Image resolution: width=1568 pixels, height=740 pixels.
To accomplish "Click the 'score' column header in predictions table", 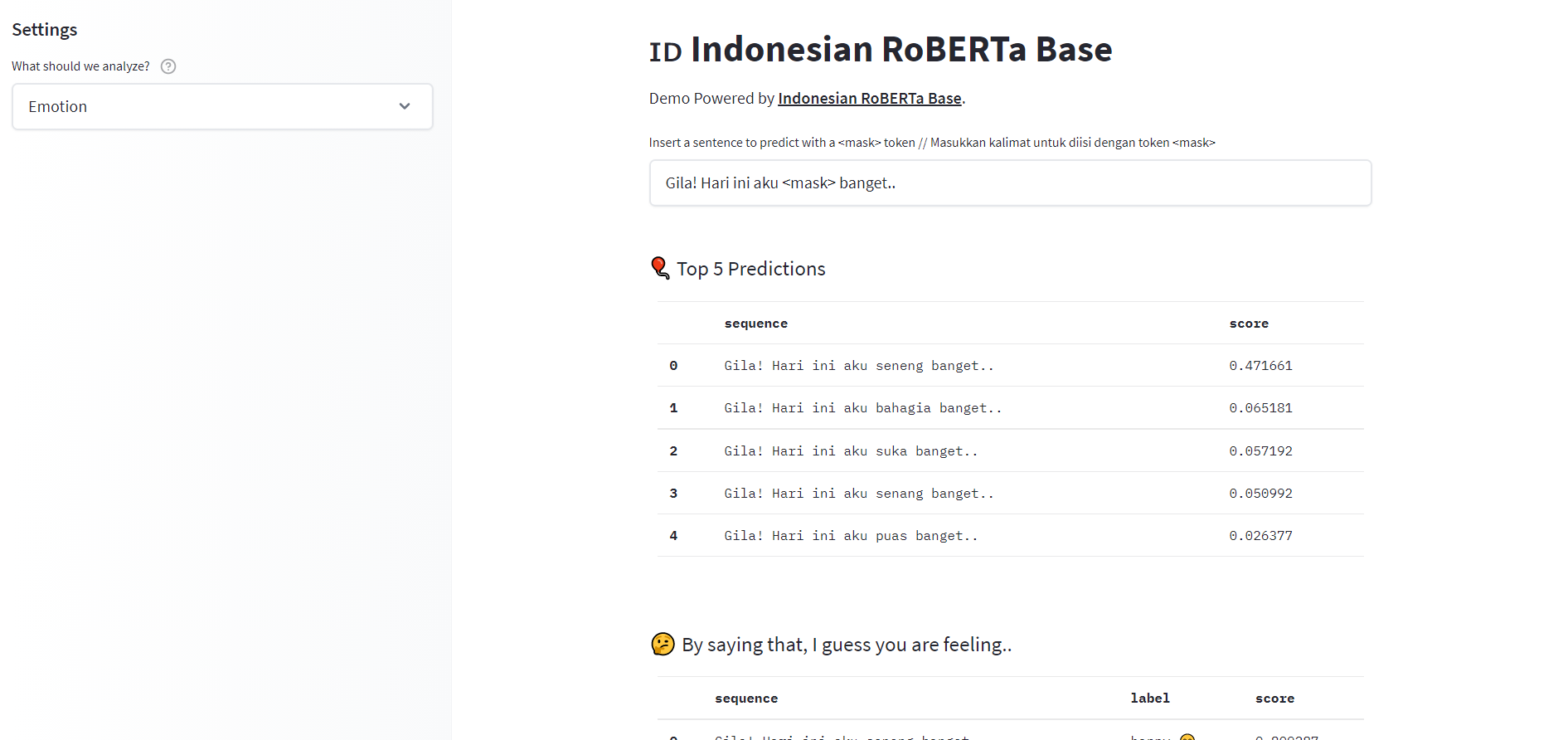I will (1249, 324).
